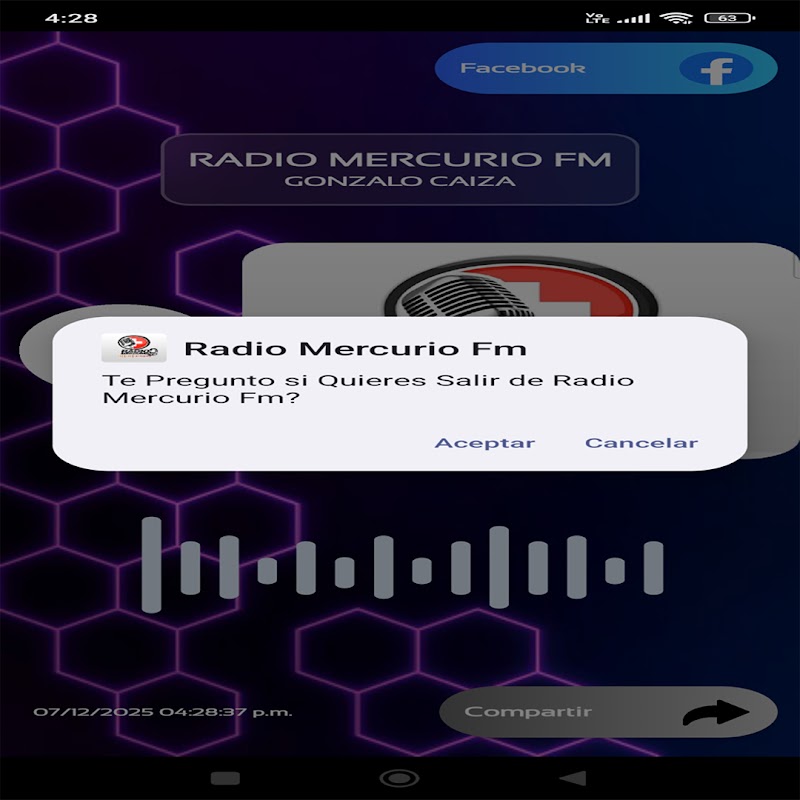Click the date and time text 07/12/2025
The height and width of the screenshot is (800, 800).
[163, 712]
